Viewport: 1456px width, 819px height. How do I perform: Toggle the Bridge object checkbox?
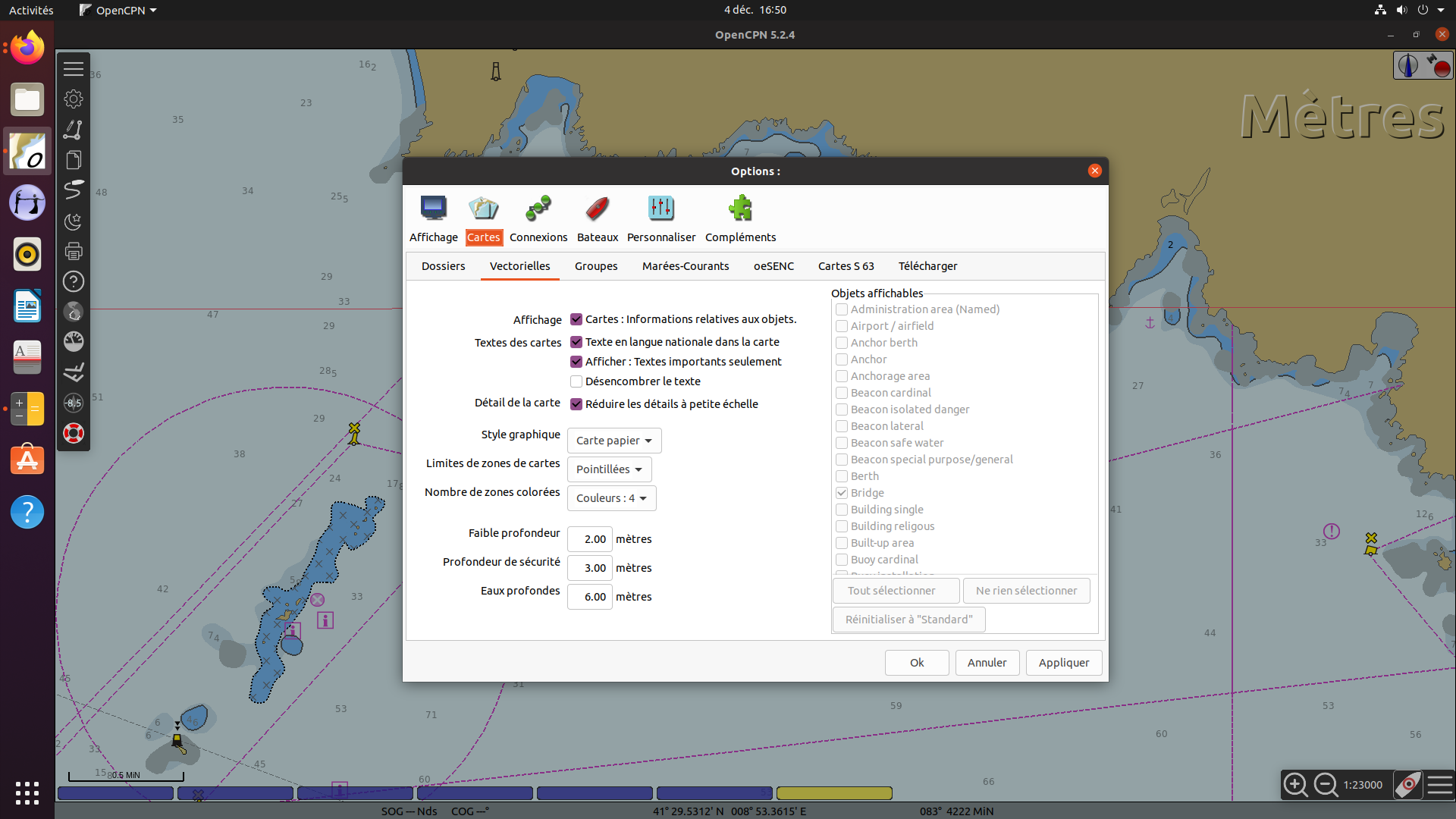842,493
